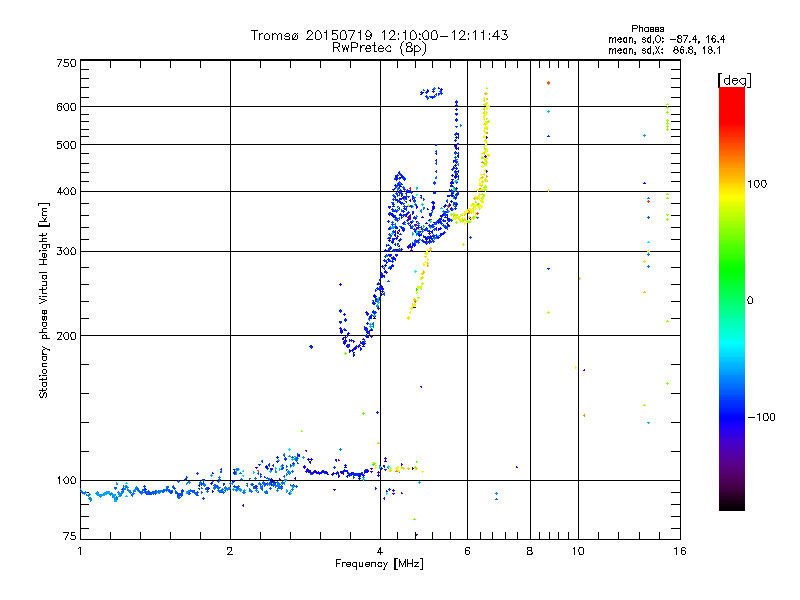The height and width of the screenshot is (600, 800).
Task: Click the colorbar '100' tick label
Action: (x=757, y=184)
